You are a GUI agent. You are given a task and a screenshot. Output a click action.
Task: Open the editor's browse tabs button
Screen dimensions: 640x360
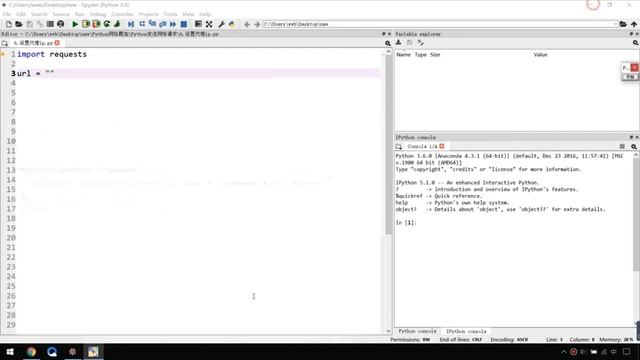[4, 43]
